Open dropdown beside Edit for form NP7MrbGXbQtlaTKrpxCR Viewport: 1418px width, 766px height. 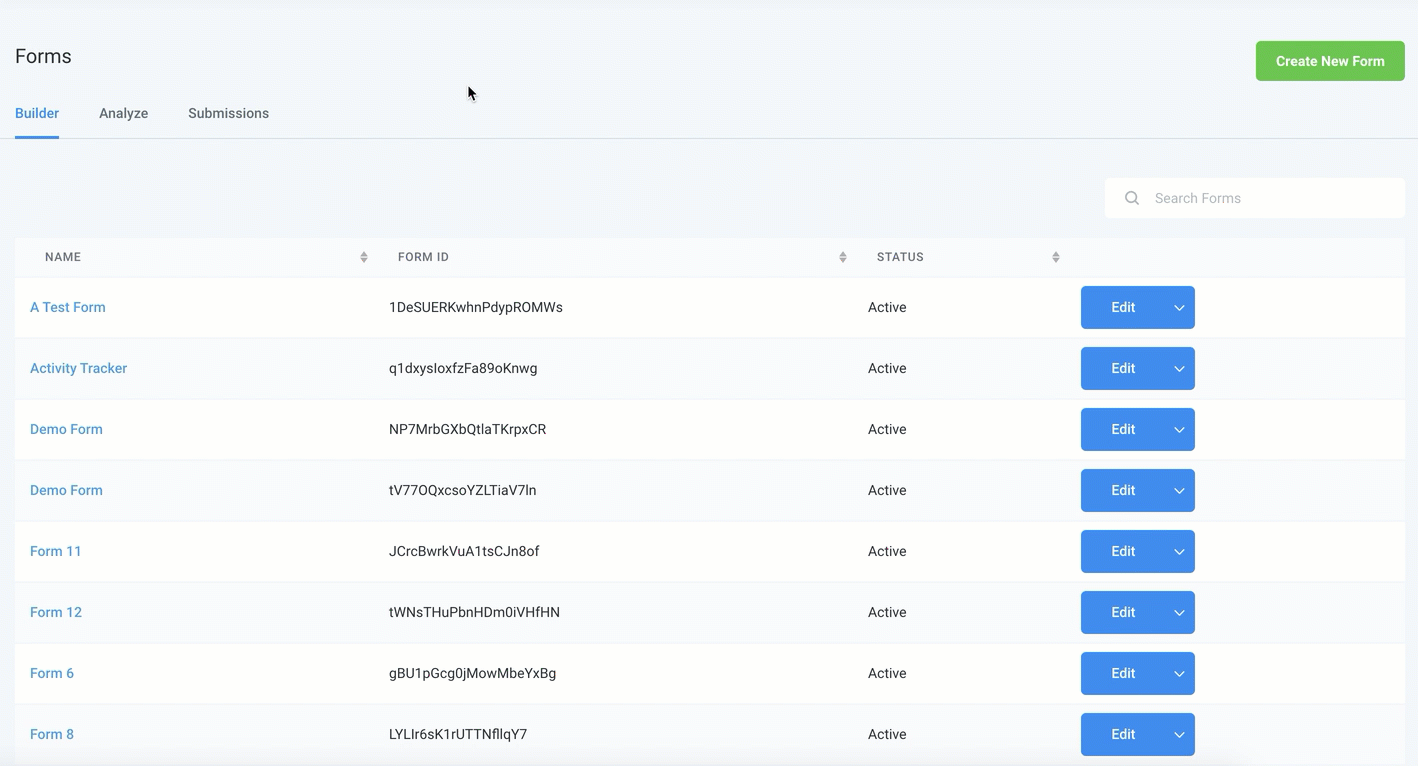coord(1179,429)
